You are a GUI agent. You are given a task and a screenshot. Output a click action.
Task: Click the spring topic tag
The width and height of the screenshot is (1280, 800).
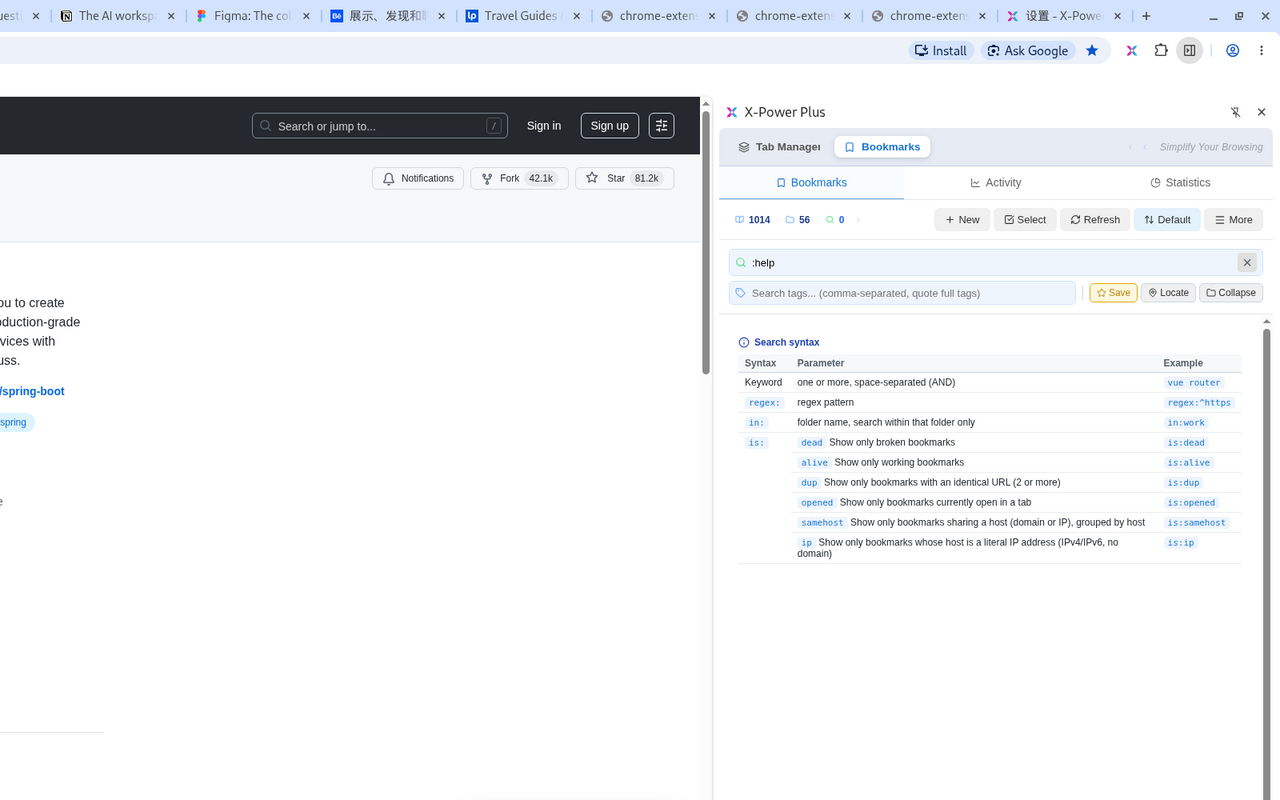coord(15,423)
